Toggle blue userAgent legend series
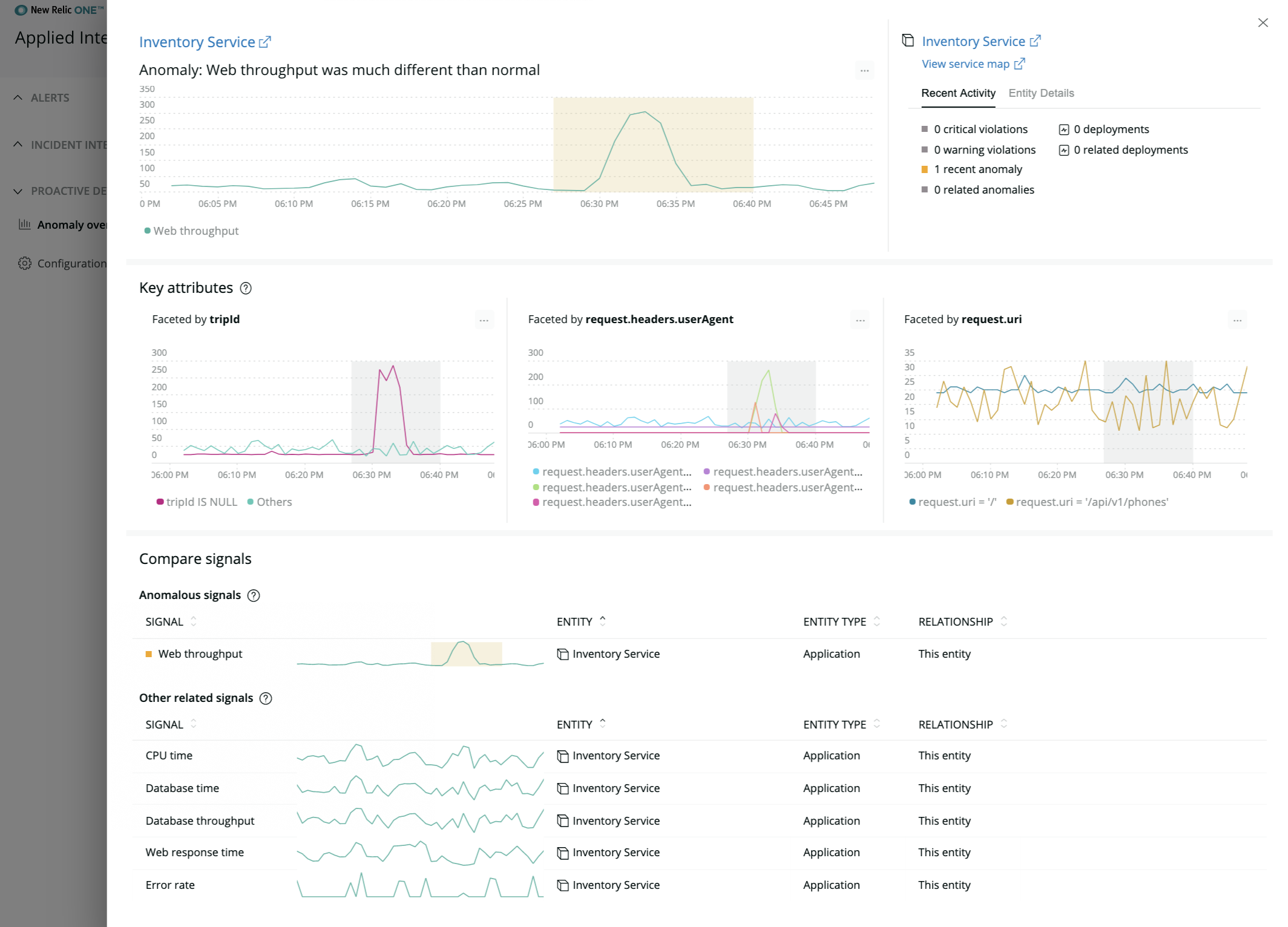Image resolution: width=1288 pixels, height=927 pixels. coord(613,471)
